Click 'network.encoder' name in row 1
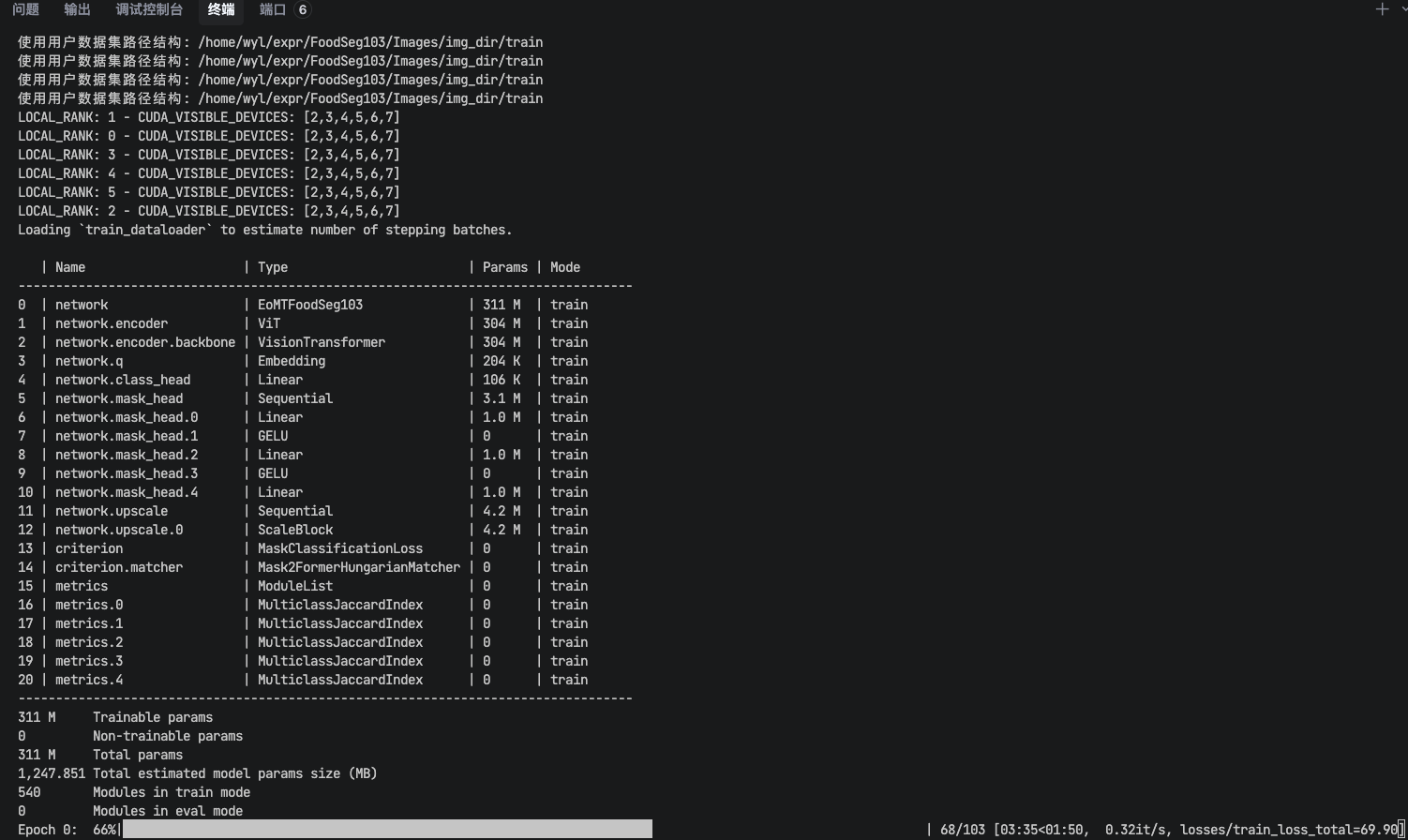The image size is (1408, 840). point(112,323)
